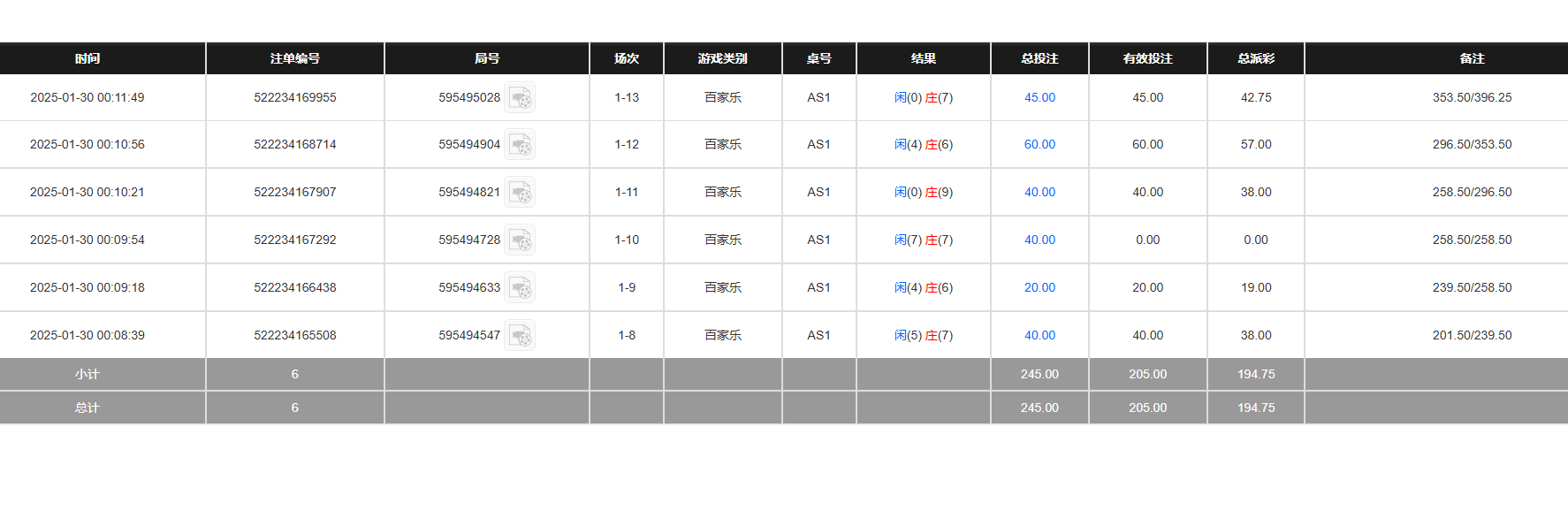Click the 时间 column header

tap(88, 58)
